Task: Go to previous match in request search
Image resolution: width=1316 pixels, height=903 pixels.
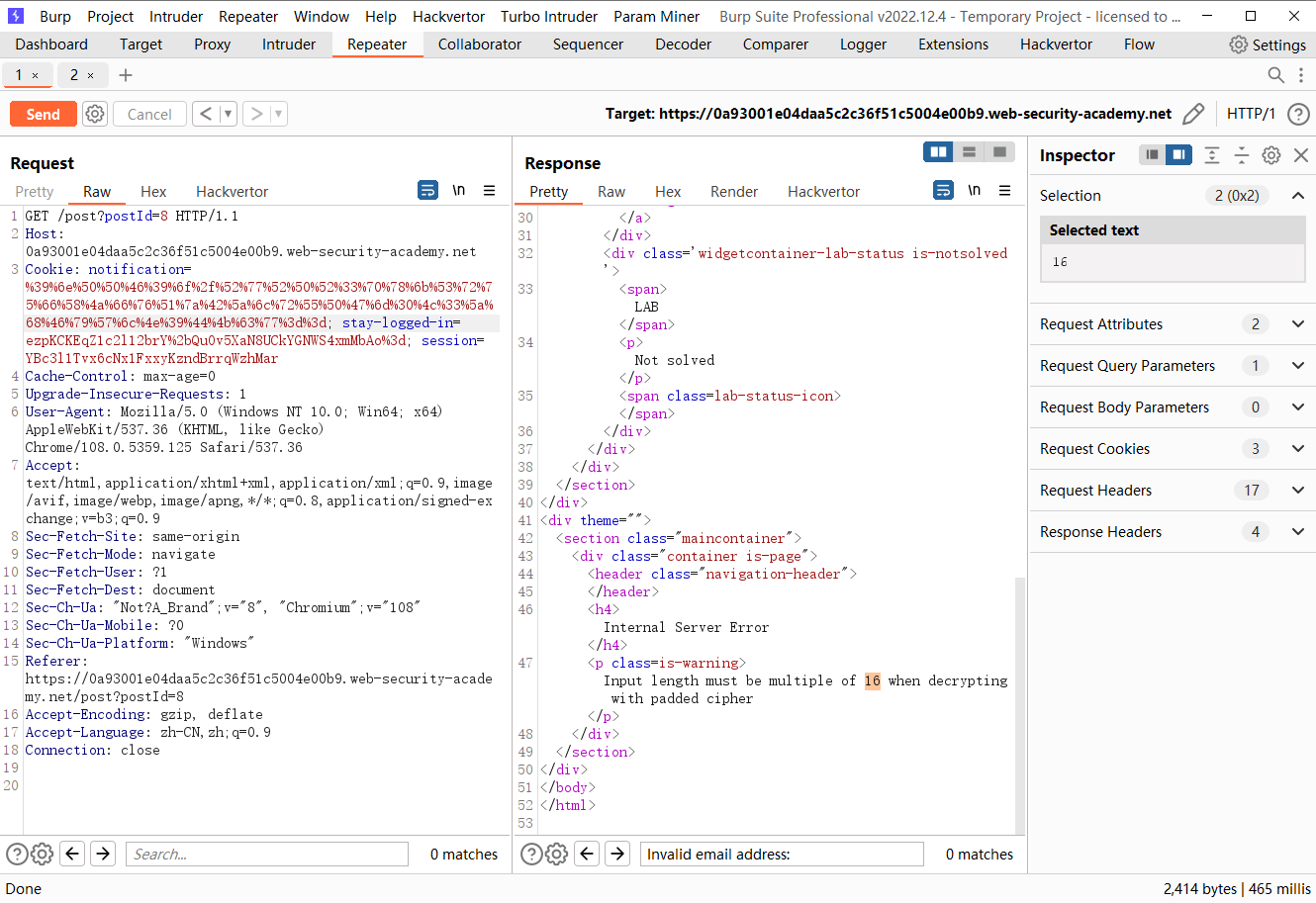Action: (x=72, y=854)
